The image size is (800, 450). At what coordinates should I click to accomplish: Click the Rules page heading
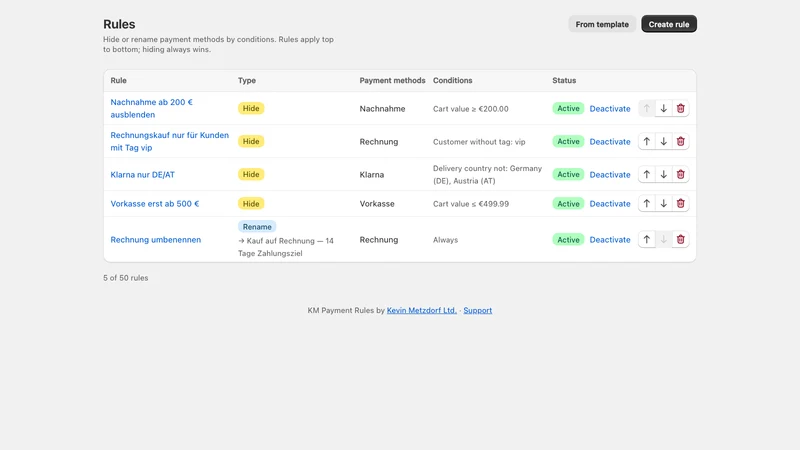(119, 24)
